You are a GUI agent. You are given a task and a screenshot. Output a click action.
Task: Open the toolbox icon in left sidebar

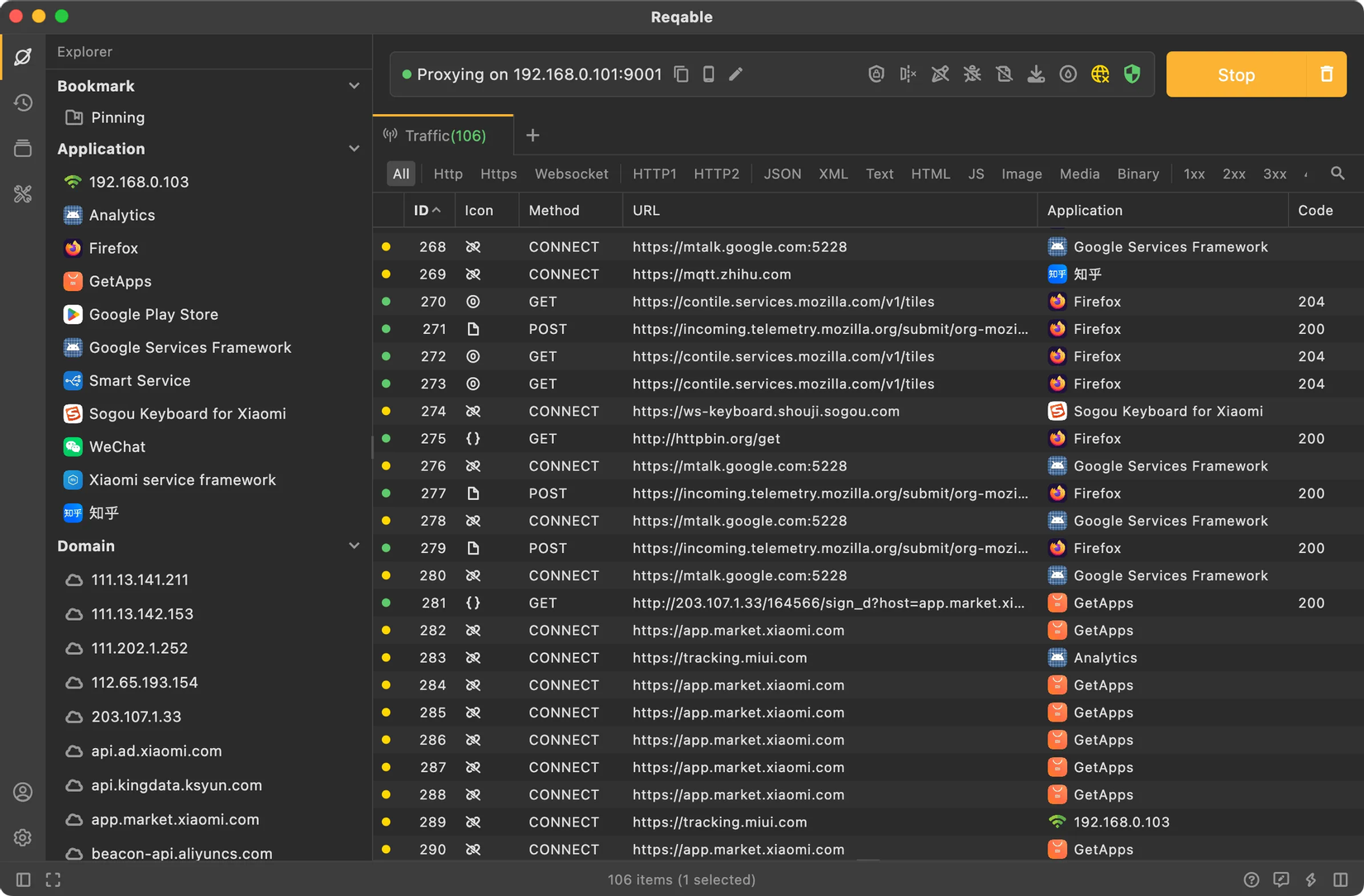[x=22, y=193]
